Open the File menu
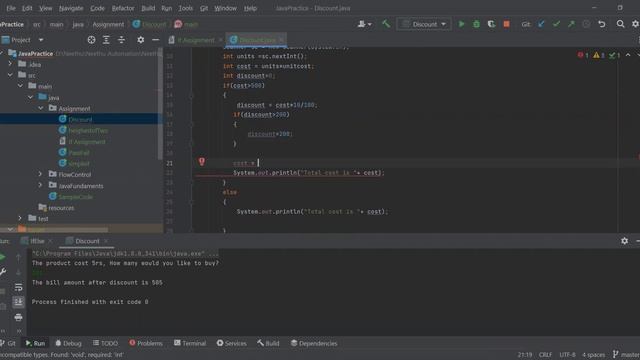Image resolution: width=640 pixels, height=360 pixels. coord(11,8)
